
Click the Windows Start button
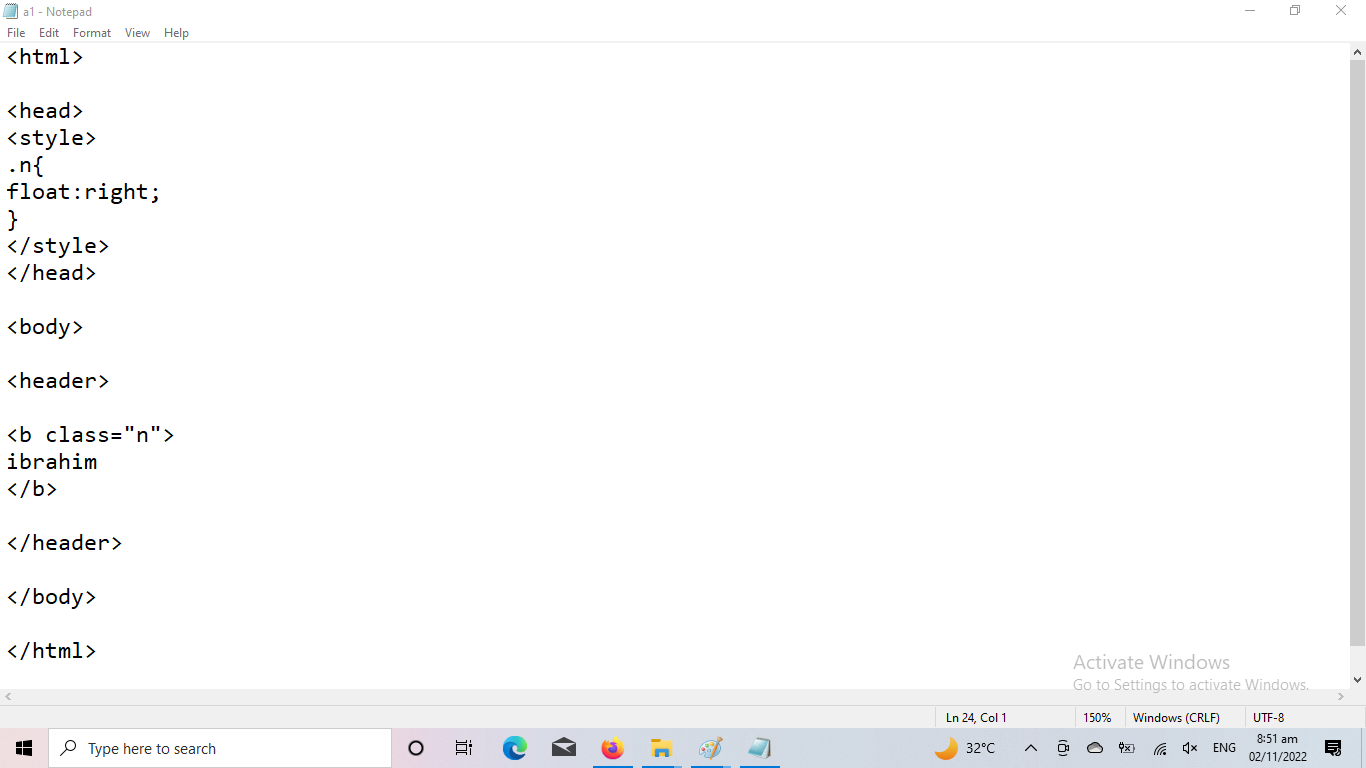pyautogui.click(x=24, y=748)
